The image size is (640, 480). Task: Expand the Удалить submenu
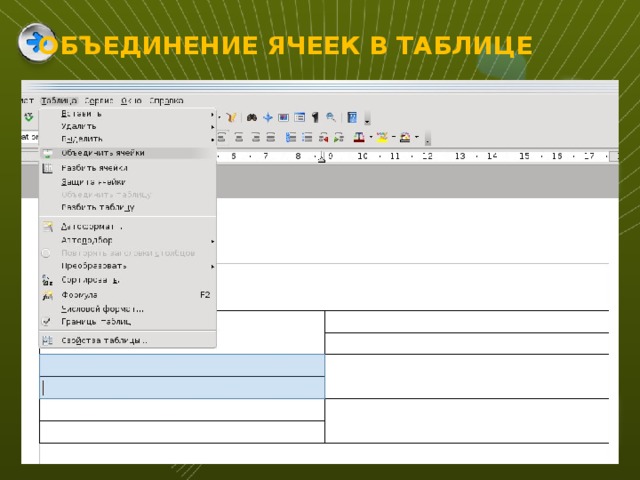(x=127, y=127)
